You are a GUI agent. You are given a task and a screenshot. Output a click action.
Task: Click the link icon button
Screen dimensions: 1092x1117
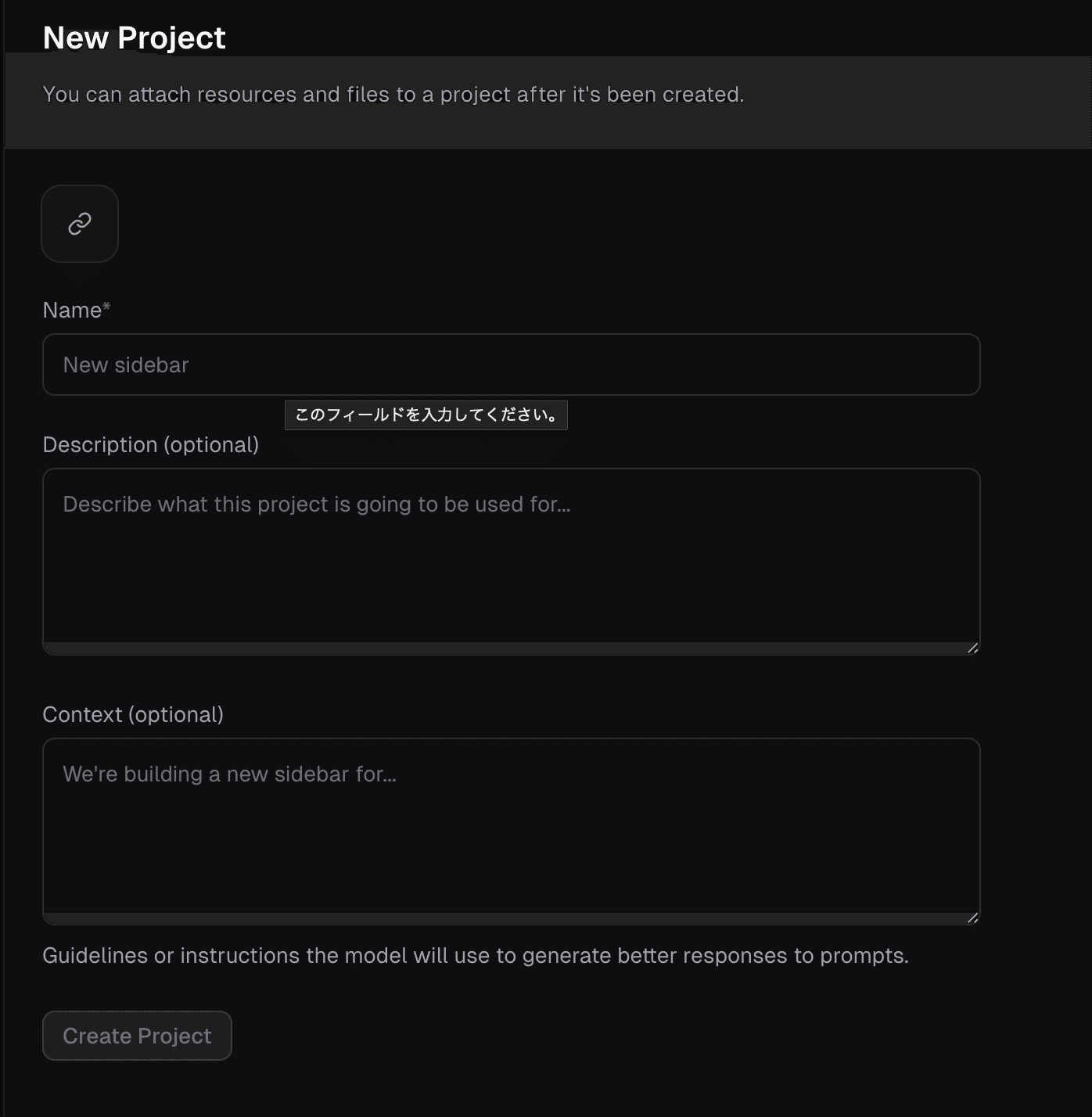(80, 224)
